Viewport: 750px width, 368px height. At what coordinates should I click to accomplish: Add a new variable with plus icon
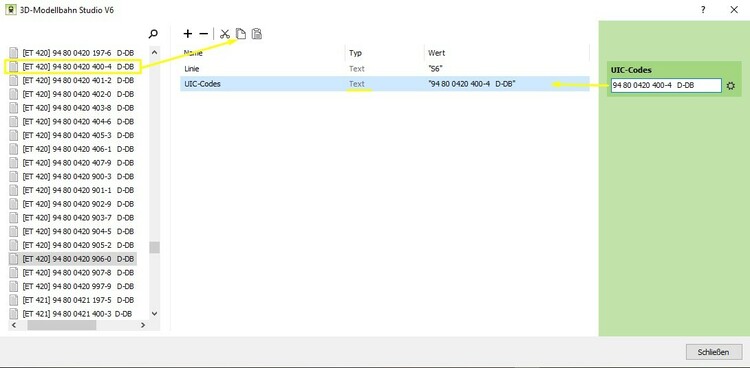pos(188,34)
